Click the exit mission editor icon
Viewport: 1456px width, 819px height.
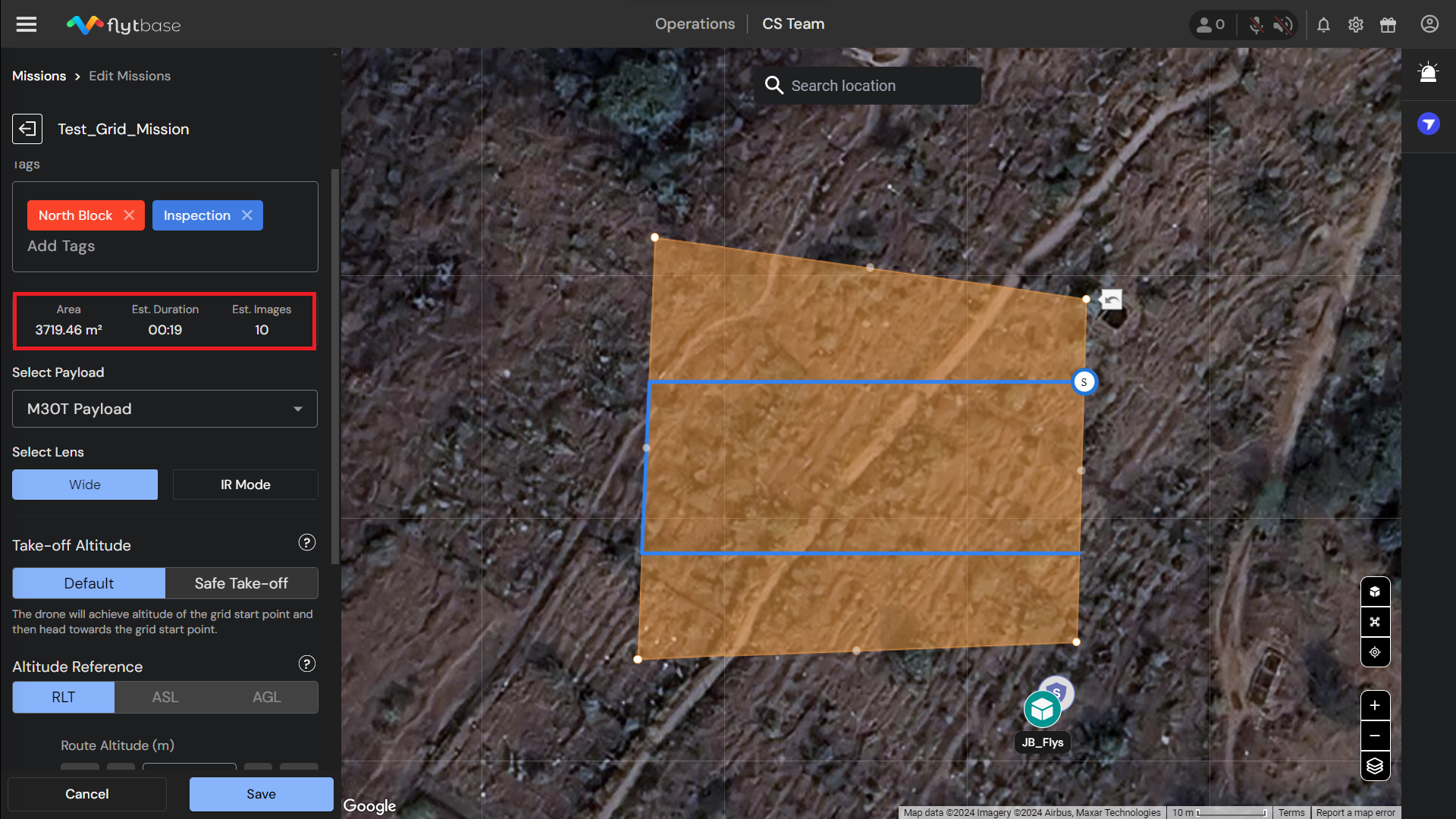[x=27, y=129]
